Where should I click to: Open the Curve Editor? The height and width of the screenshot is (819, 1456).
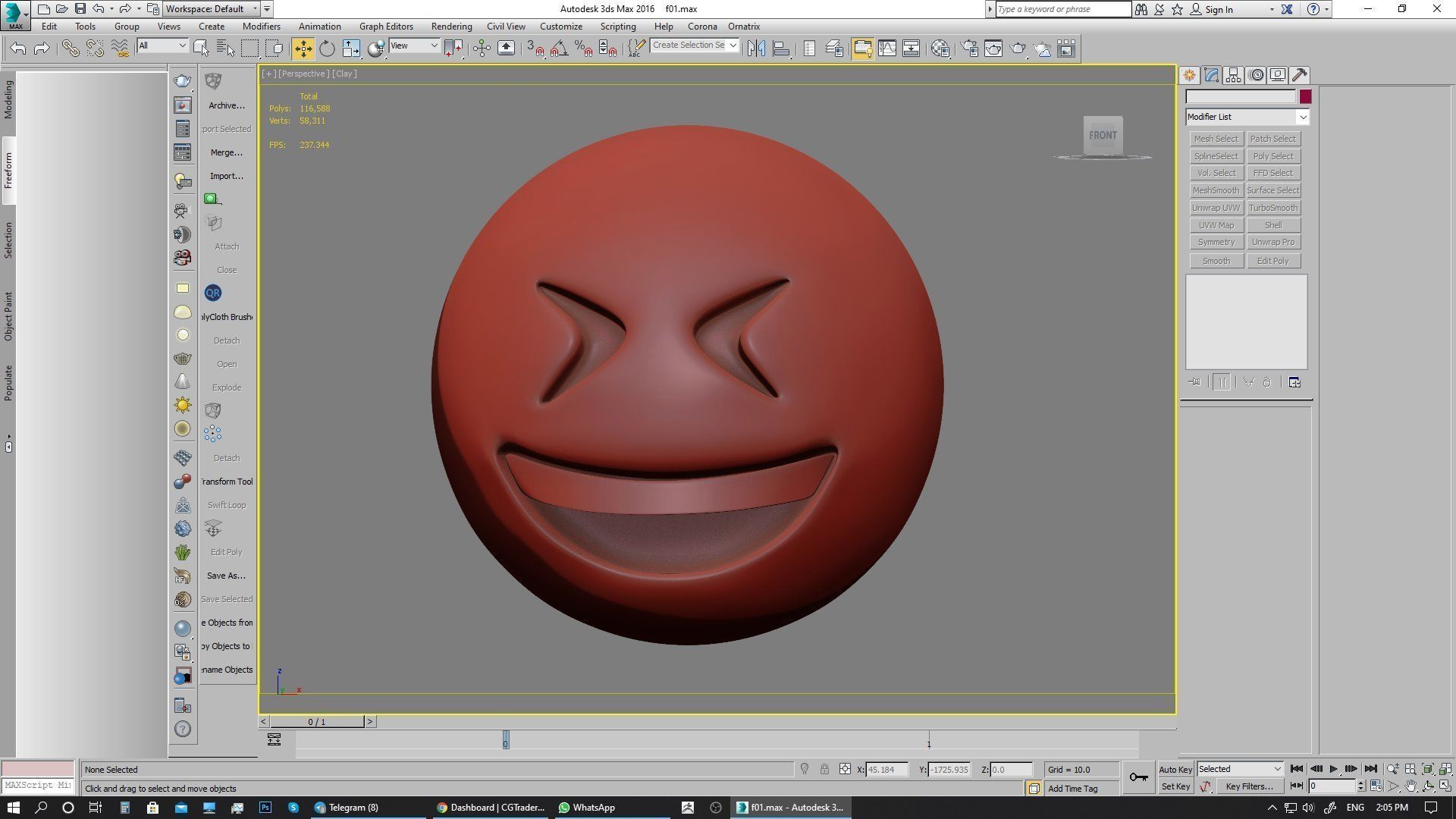[x=887, y=49]
